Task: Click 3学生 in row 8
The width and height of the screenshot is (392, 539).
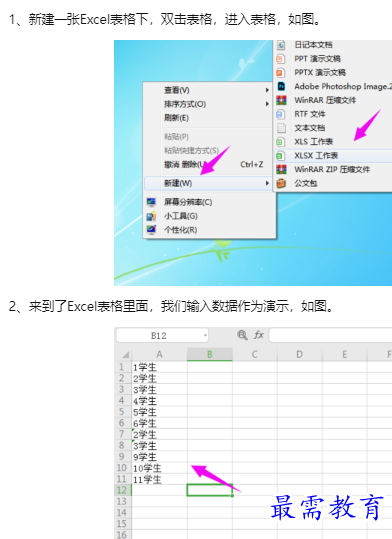Action: (160, 446)
